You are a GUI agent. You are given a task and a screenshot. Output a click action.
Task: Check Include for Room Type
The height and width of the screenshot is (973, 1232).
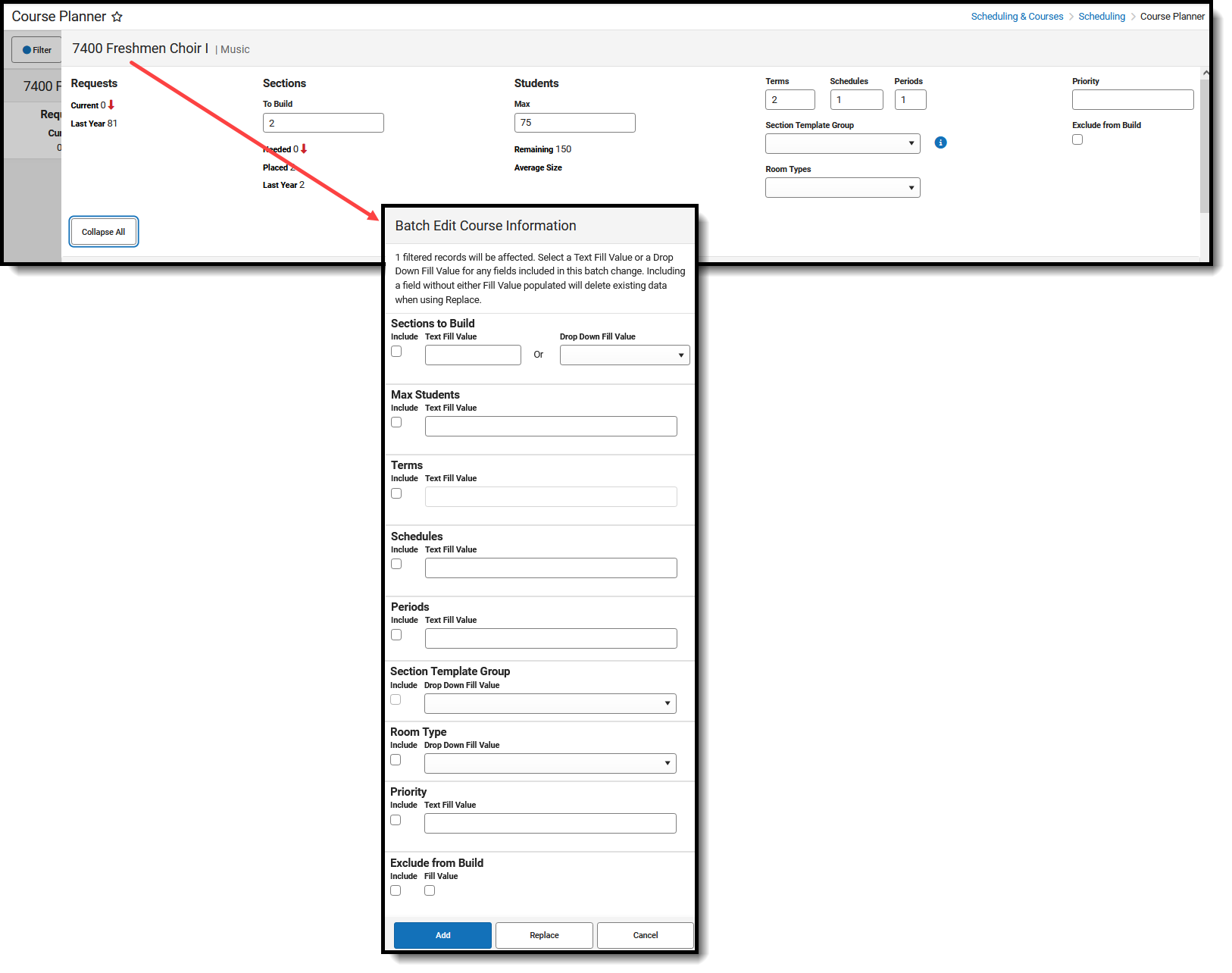[x=396, y=760]
